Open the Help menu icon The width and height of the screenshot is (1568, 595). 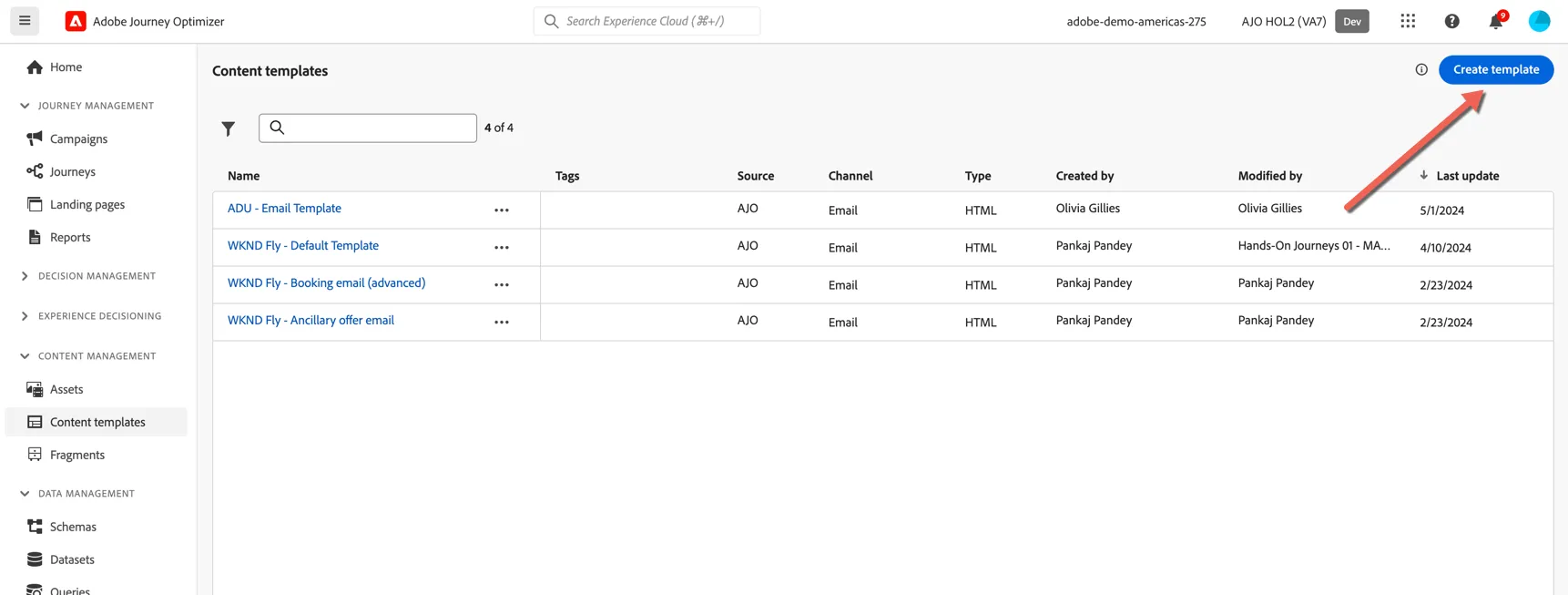point(1451,21)
